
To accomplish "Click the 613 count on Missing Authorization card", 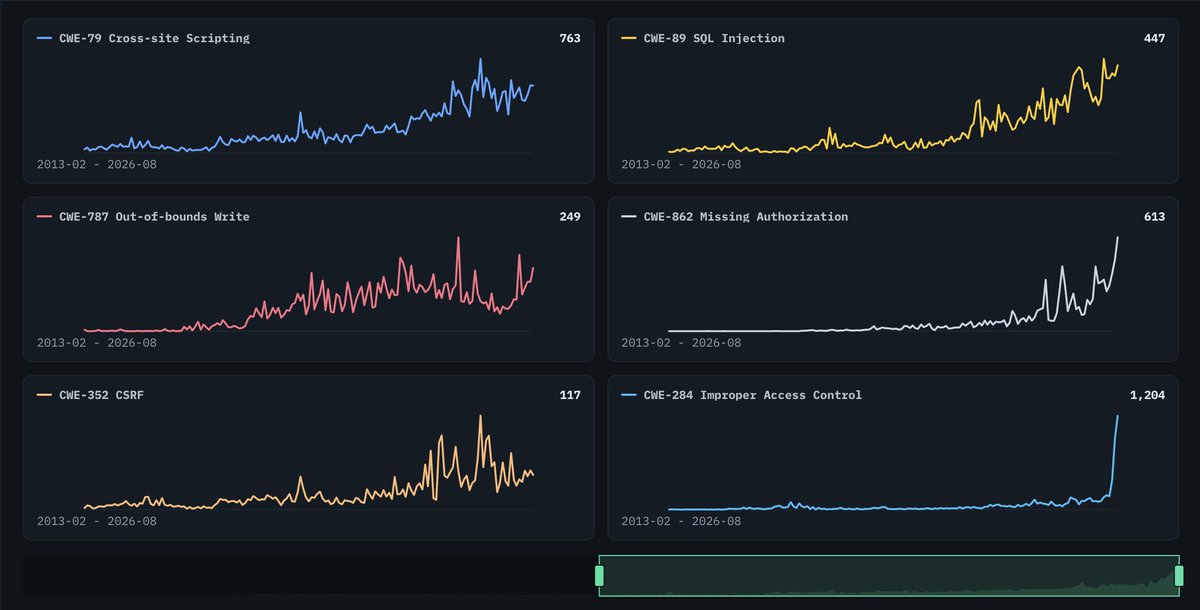I will pos(1154,216).
